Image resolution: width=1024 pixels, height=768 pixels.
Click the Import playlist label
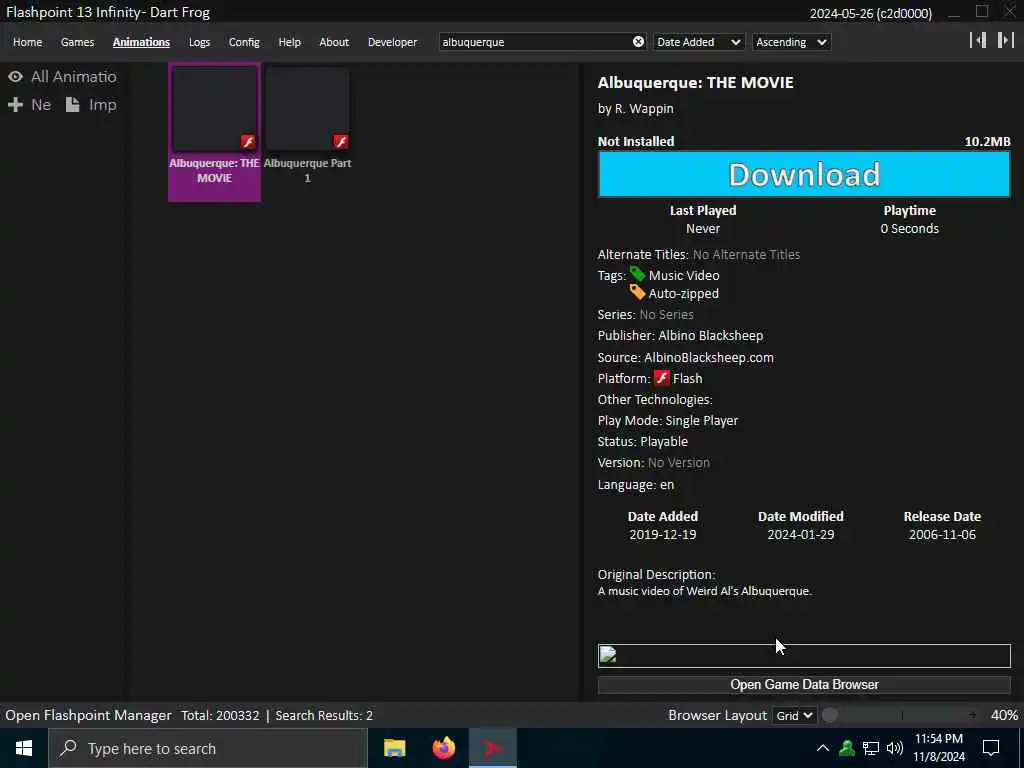[x=103, y=104]
